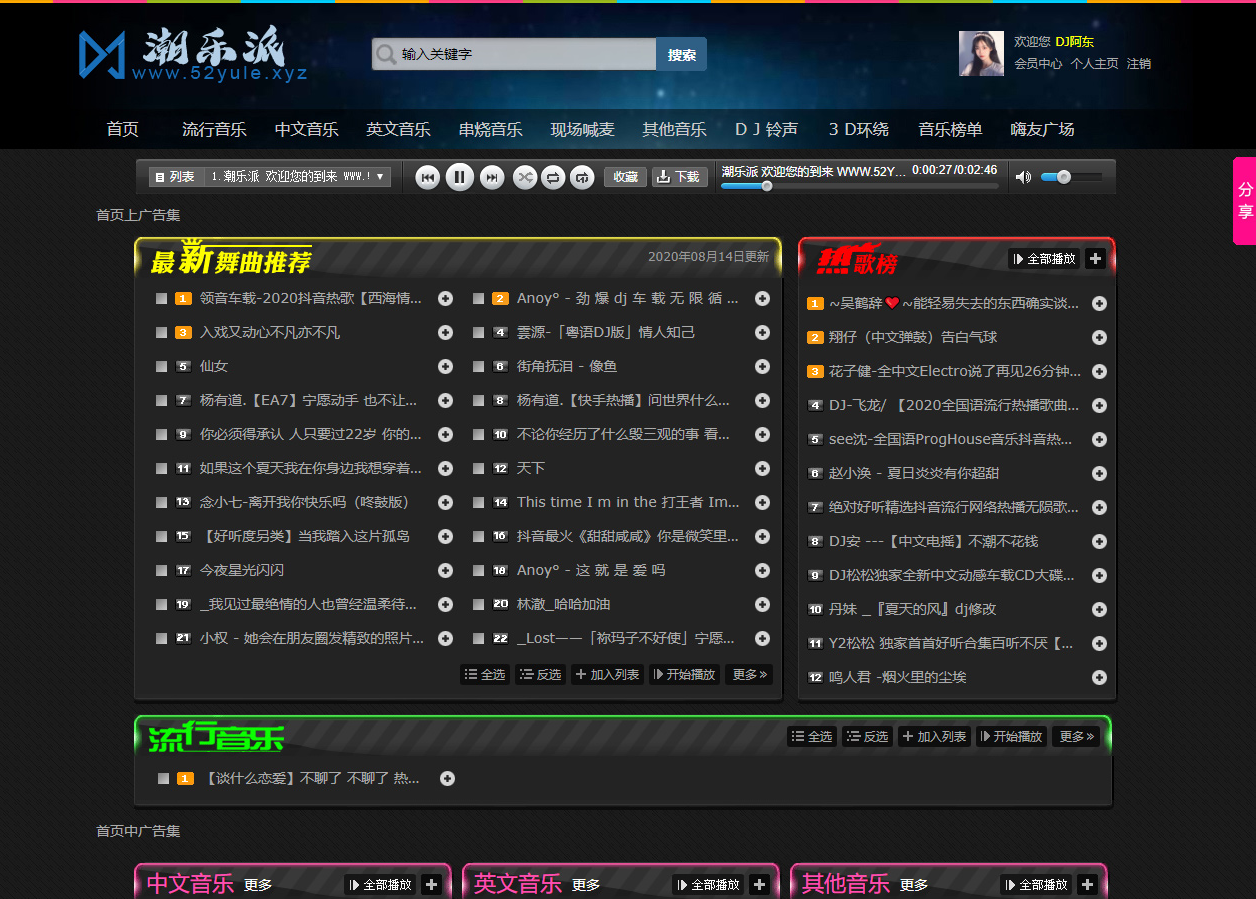Screen dimensions: 1256x899
Task: Add song 仙女 with its plus icon
Action: (x=445, y=367)
